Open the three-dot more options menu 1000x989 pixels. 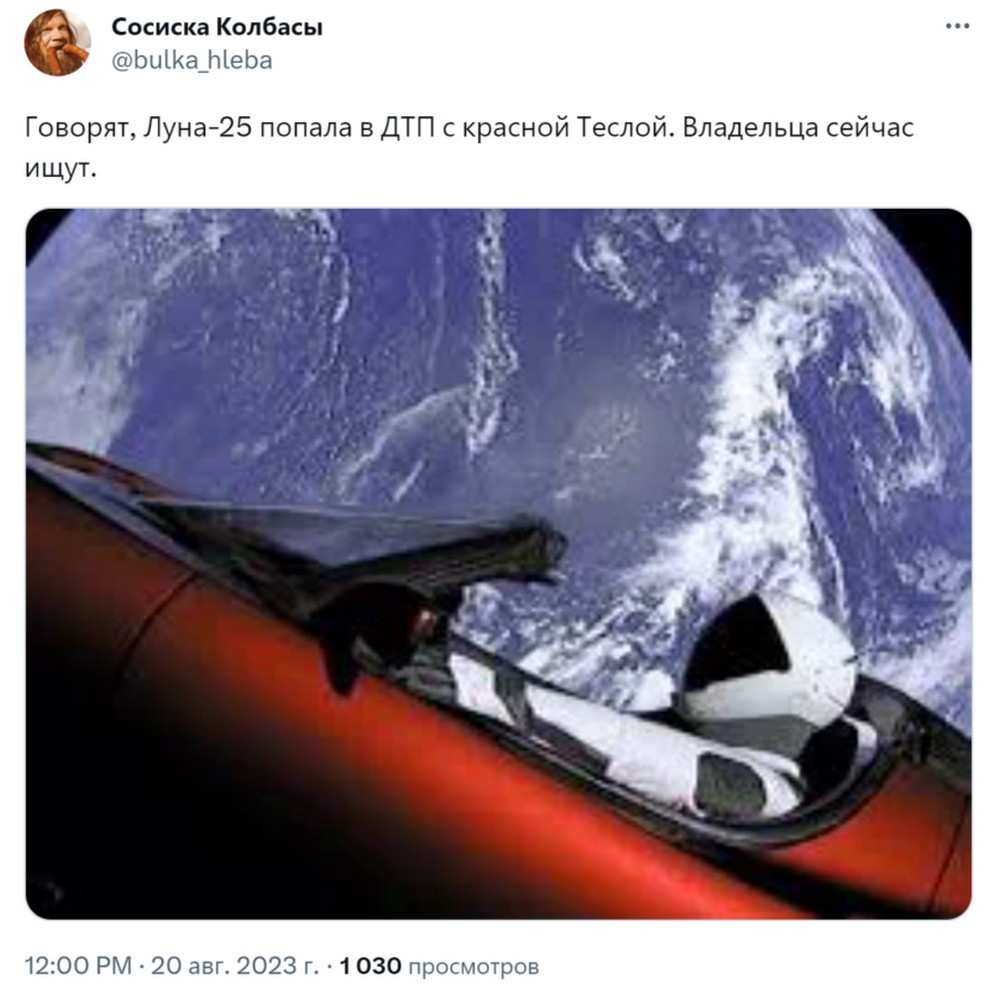pos(957,26)
